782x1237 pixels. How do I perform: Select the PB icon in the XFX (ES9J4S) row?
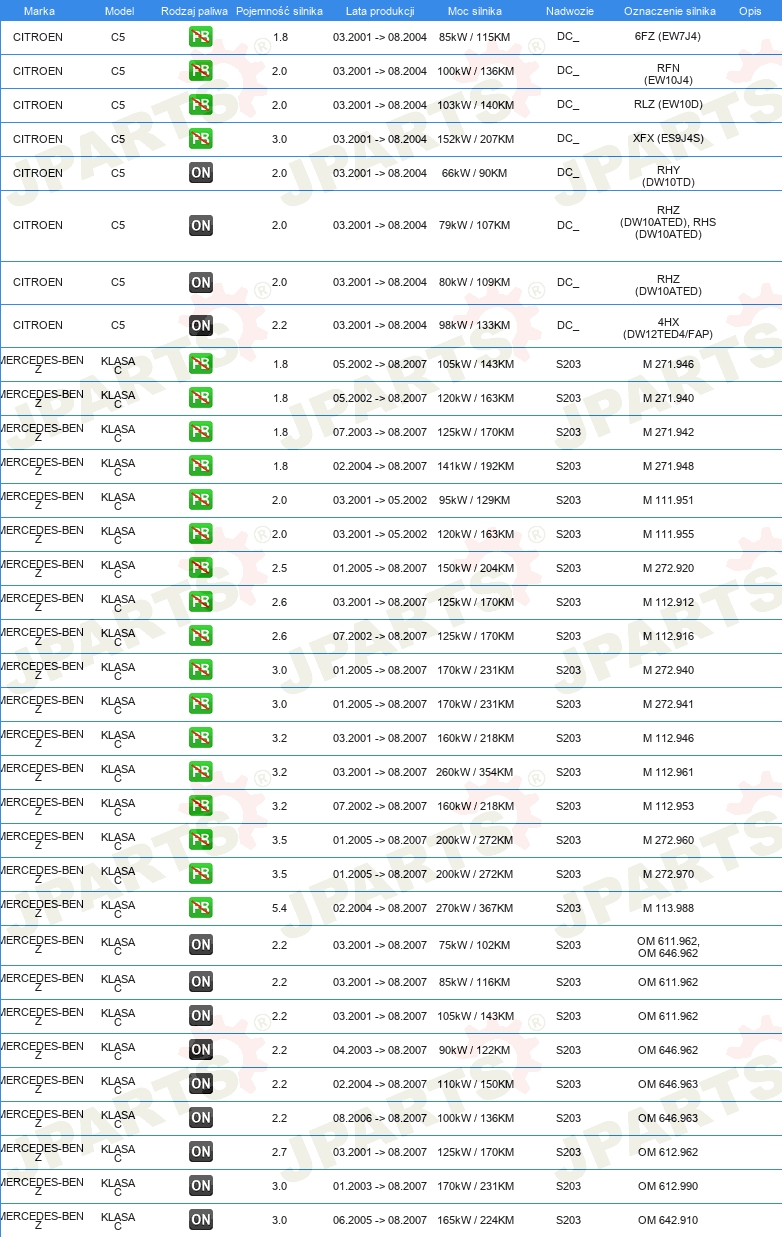[x=201, y=139]
